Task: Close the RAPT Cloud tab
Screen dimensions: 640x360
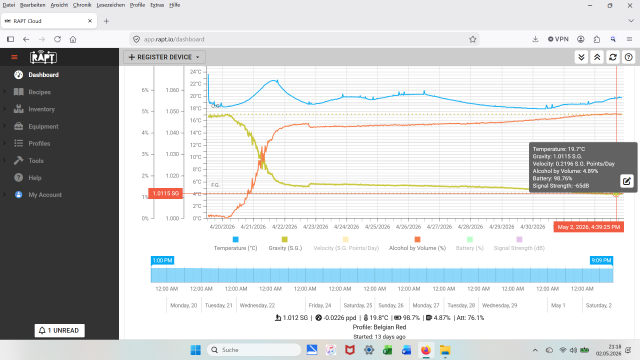Action: pos(90,21)
